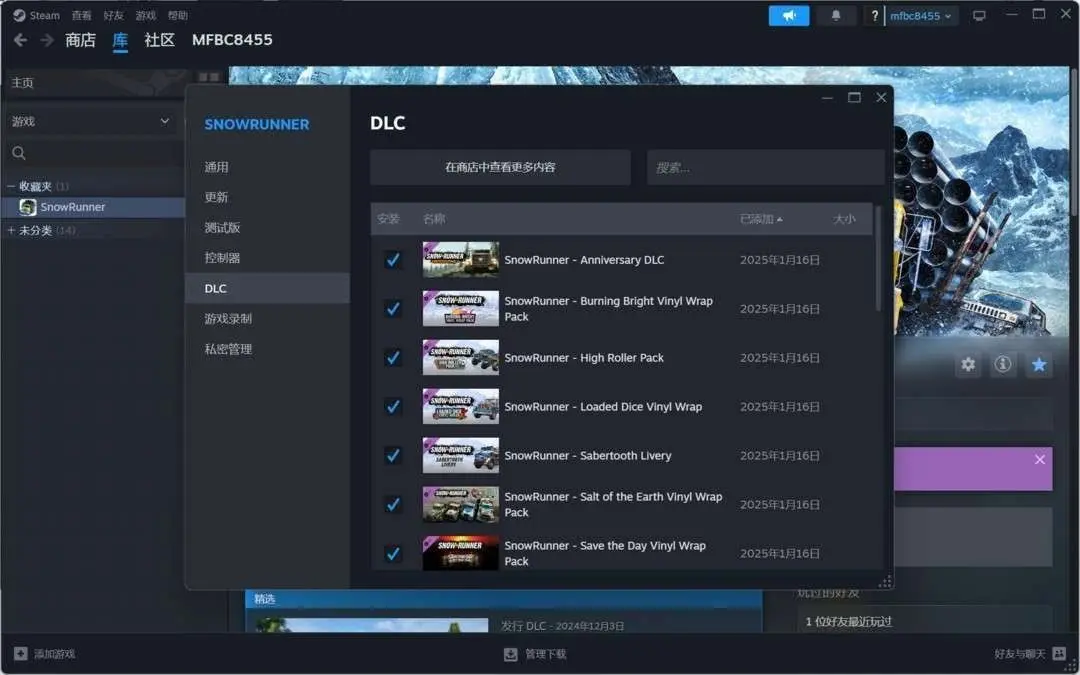Open the 帮助 menu
The width and height of the screenshot is (1080, 675).
tap(178, 15)
